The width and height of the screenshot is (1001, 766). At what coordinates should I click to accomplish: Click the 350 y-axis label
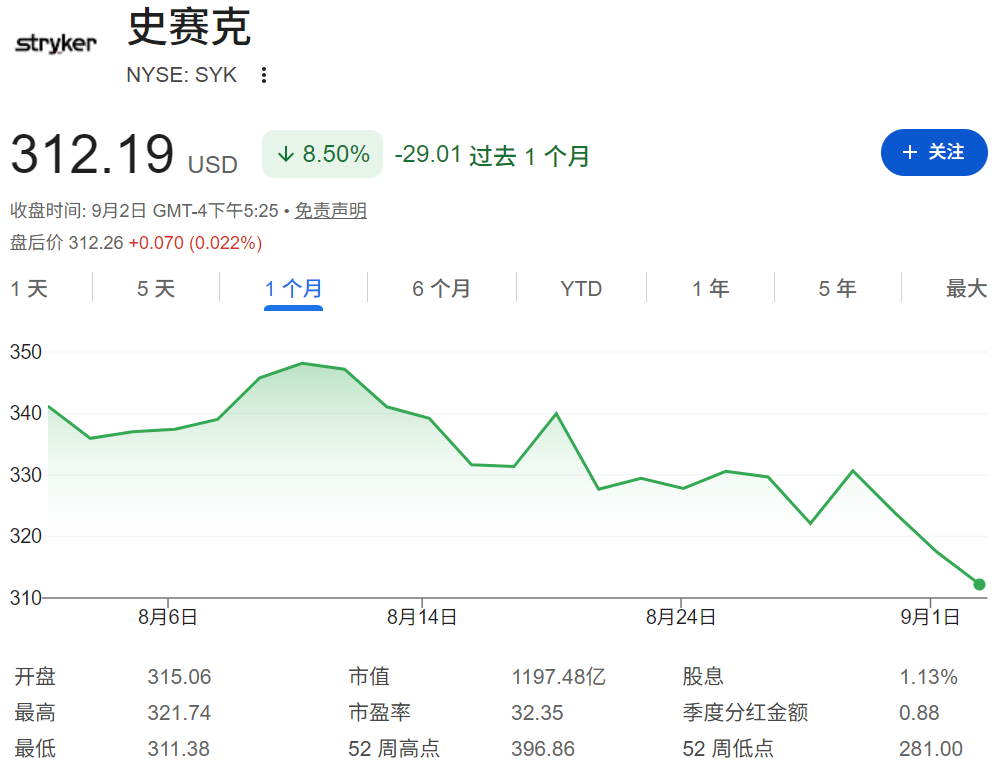click(26, 352)
